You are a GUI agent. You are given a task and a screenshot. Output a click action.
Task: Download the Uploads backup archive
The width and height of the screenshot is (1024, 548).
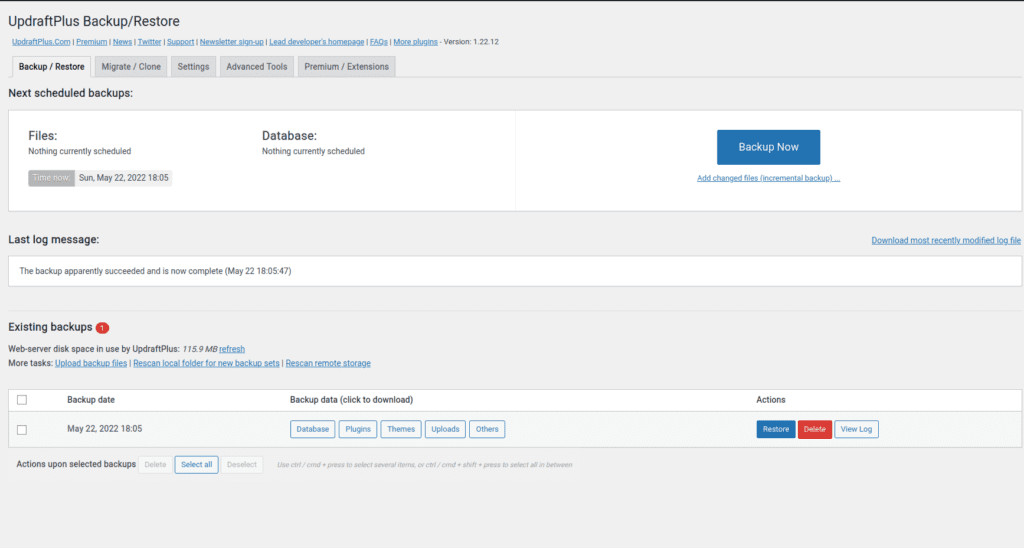point(445,429)
